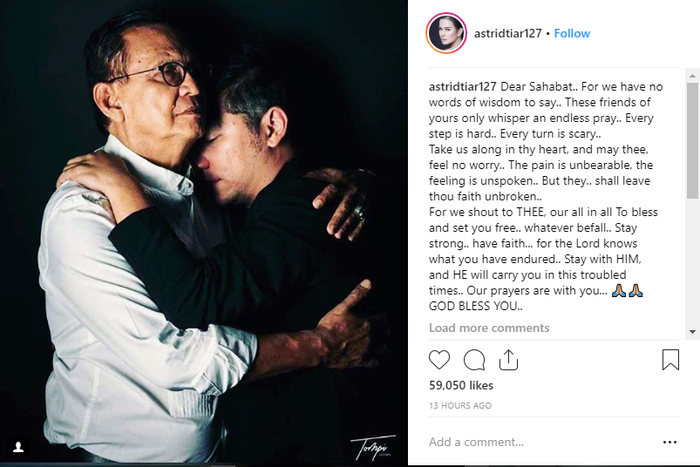Click the Tompi signature watermark on the photo

tap(373, 447)
